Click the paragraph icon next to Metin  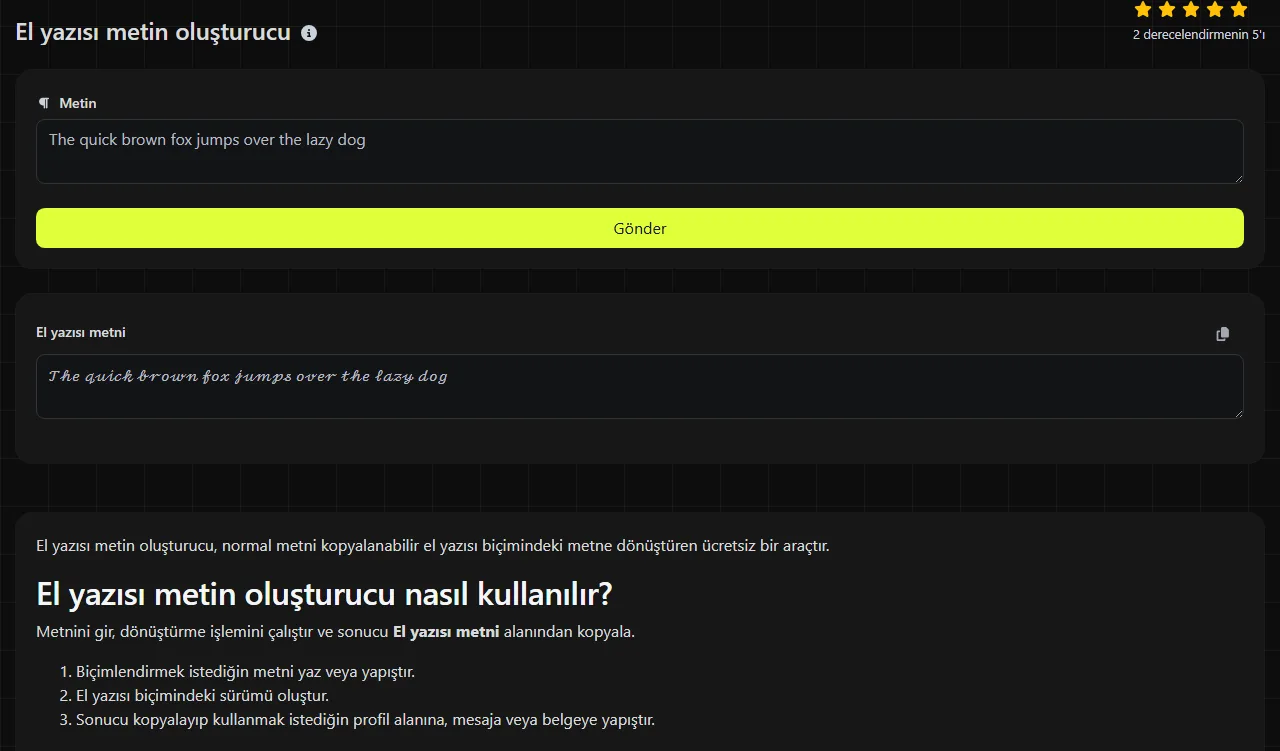coord(43,103)
